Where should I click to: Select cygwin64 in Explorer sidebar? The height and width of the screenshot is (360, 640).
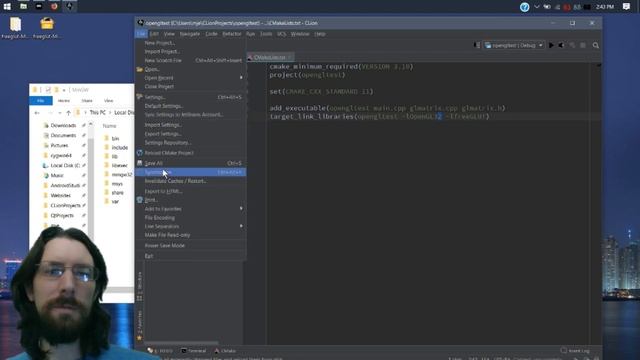pyautogui.click(x=61, y=156)
